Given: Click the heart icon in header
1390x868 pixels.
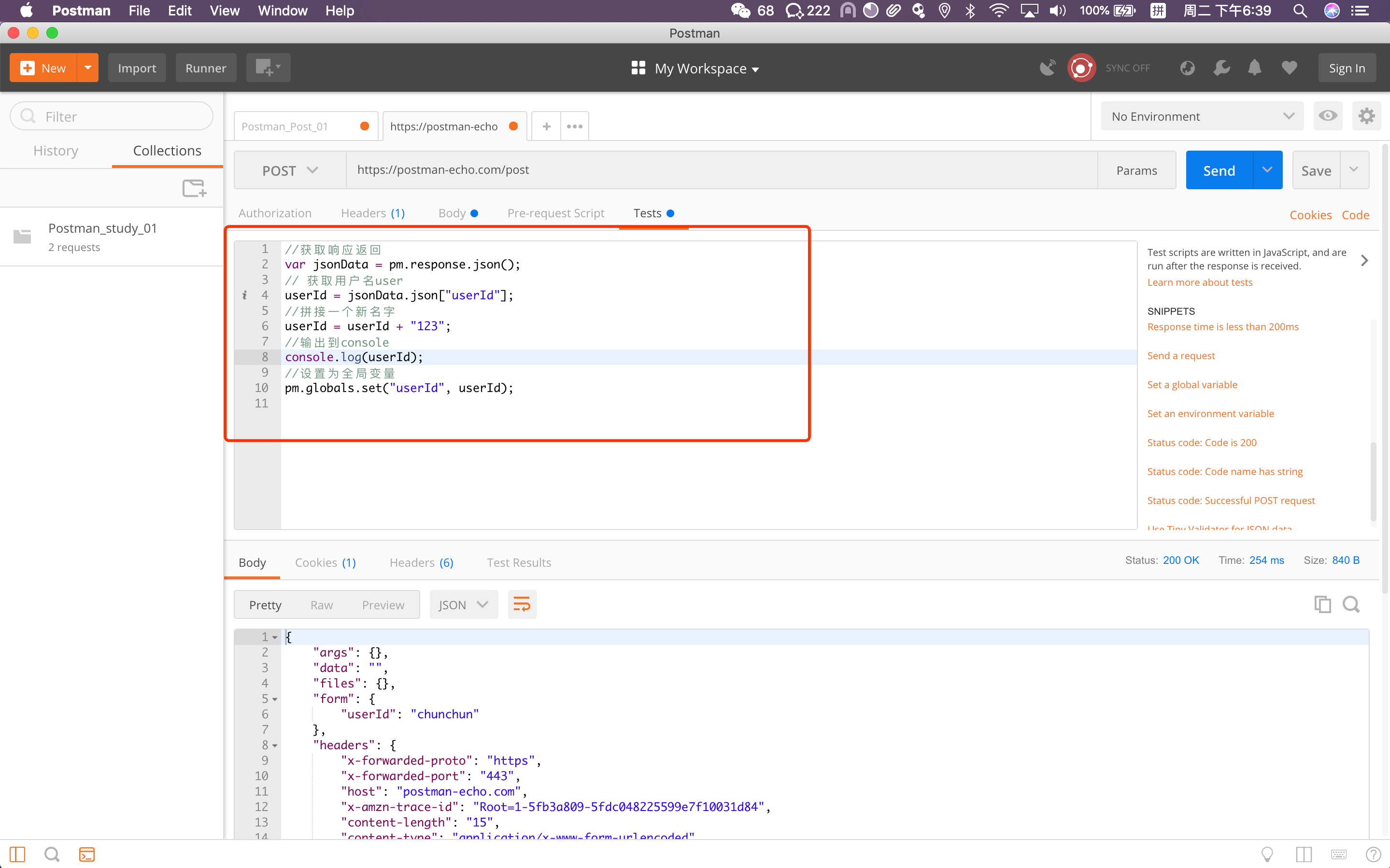Looking at the screenshot, I should 1290,69.
